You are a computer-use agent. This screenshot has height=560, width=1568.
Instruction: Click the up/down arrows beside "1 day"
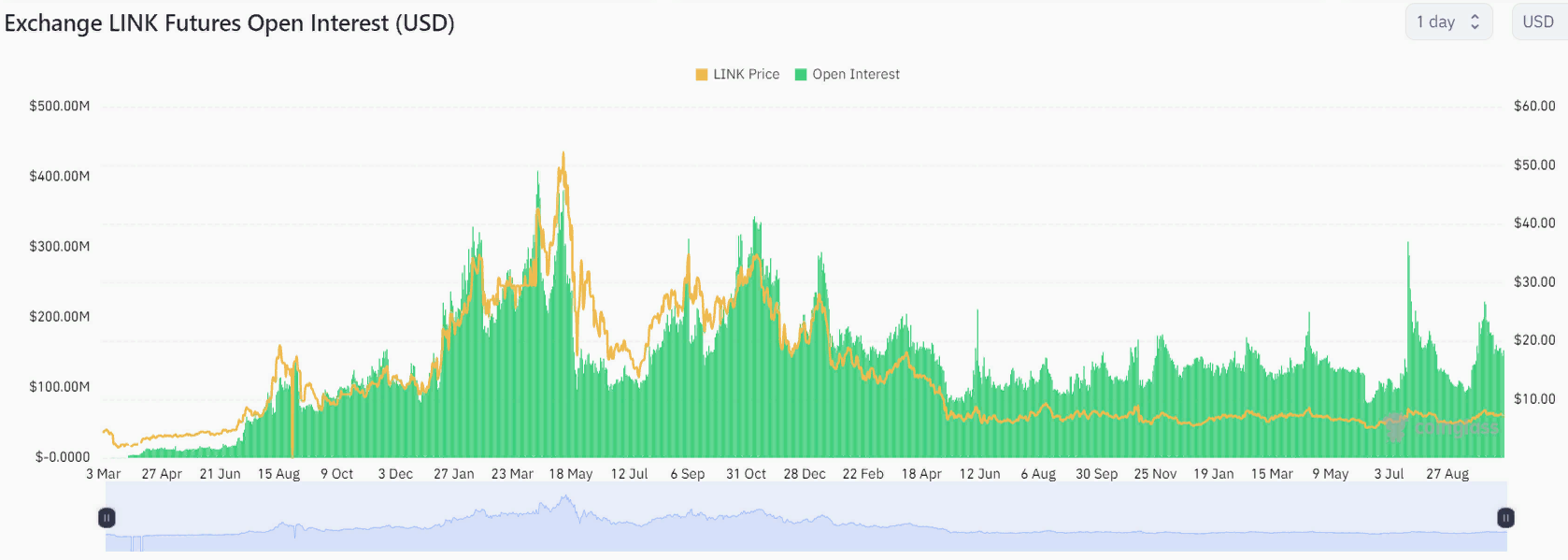click(1475, 22)
